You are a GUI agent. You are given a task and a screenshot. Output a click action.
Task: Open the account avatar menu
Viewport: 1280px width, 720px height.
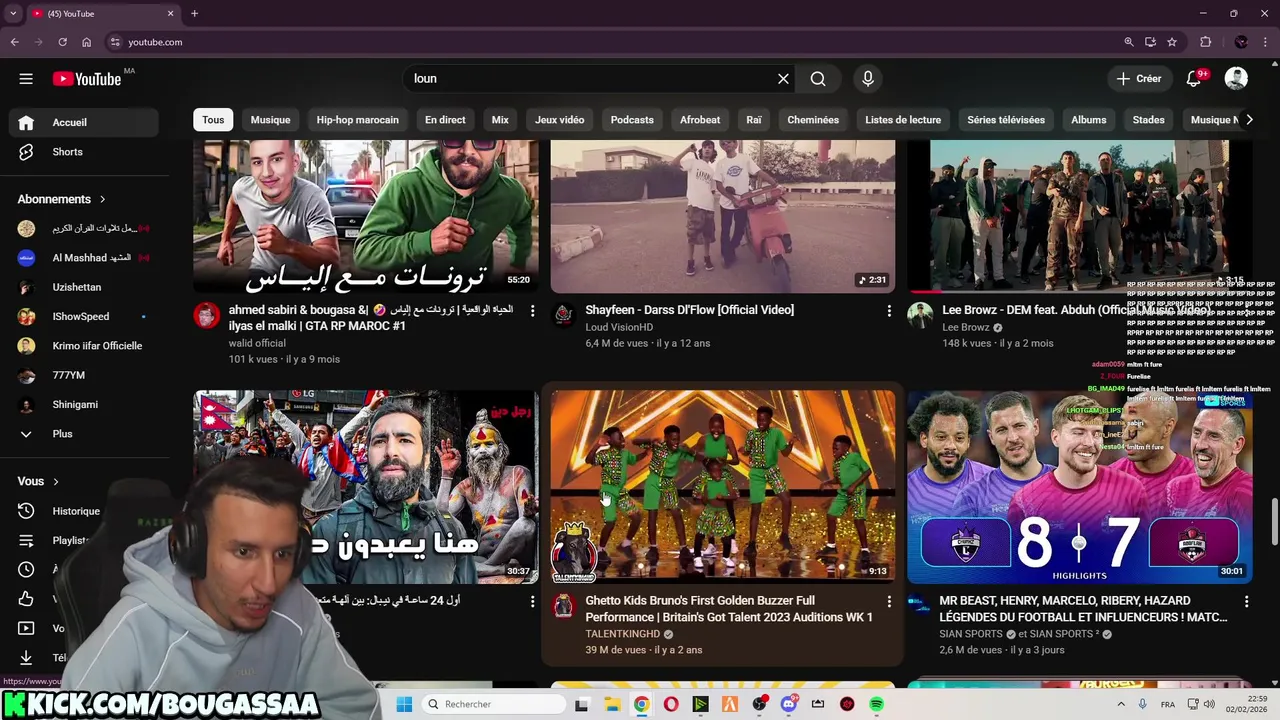pos(1236,78)
